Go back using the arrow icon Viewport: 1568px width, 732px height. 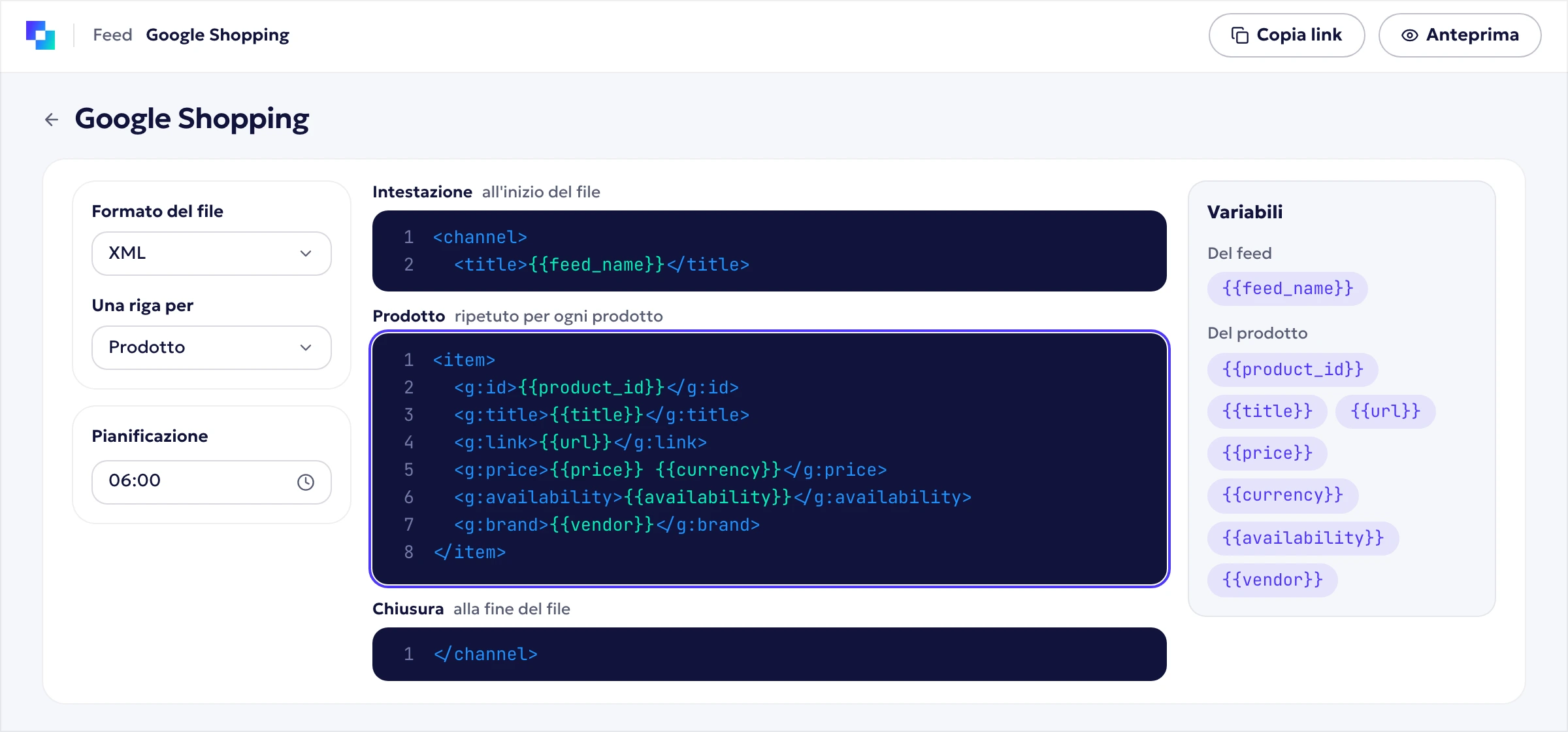point(52,120)
